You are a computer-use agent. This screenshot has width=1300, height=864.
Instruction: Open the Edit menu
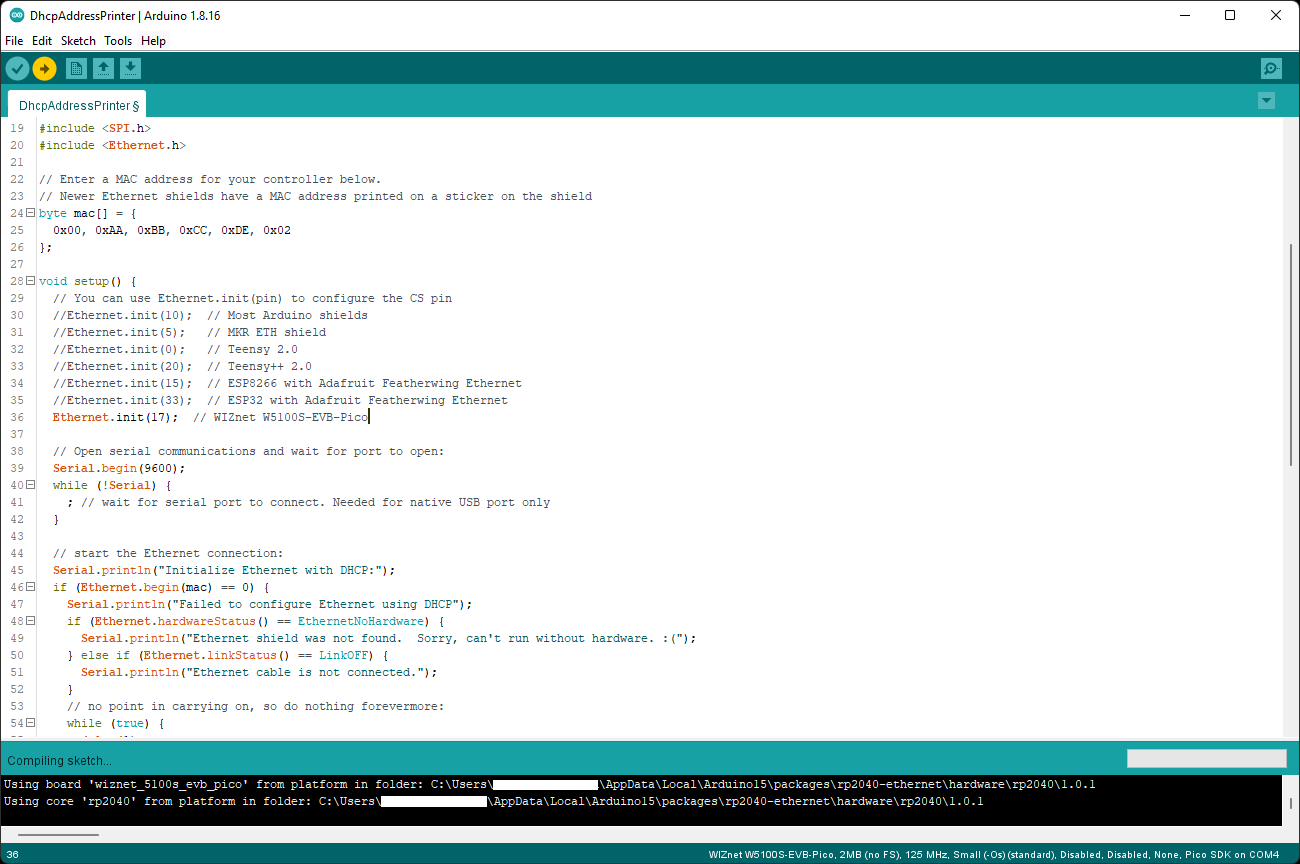[42, 41]
